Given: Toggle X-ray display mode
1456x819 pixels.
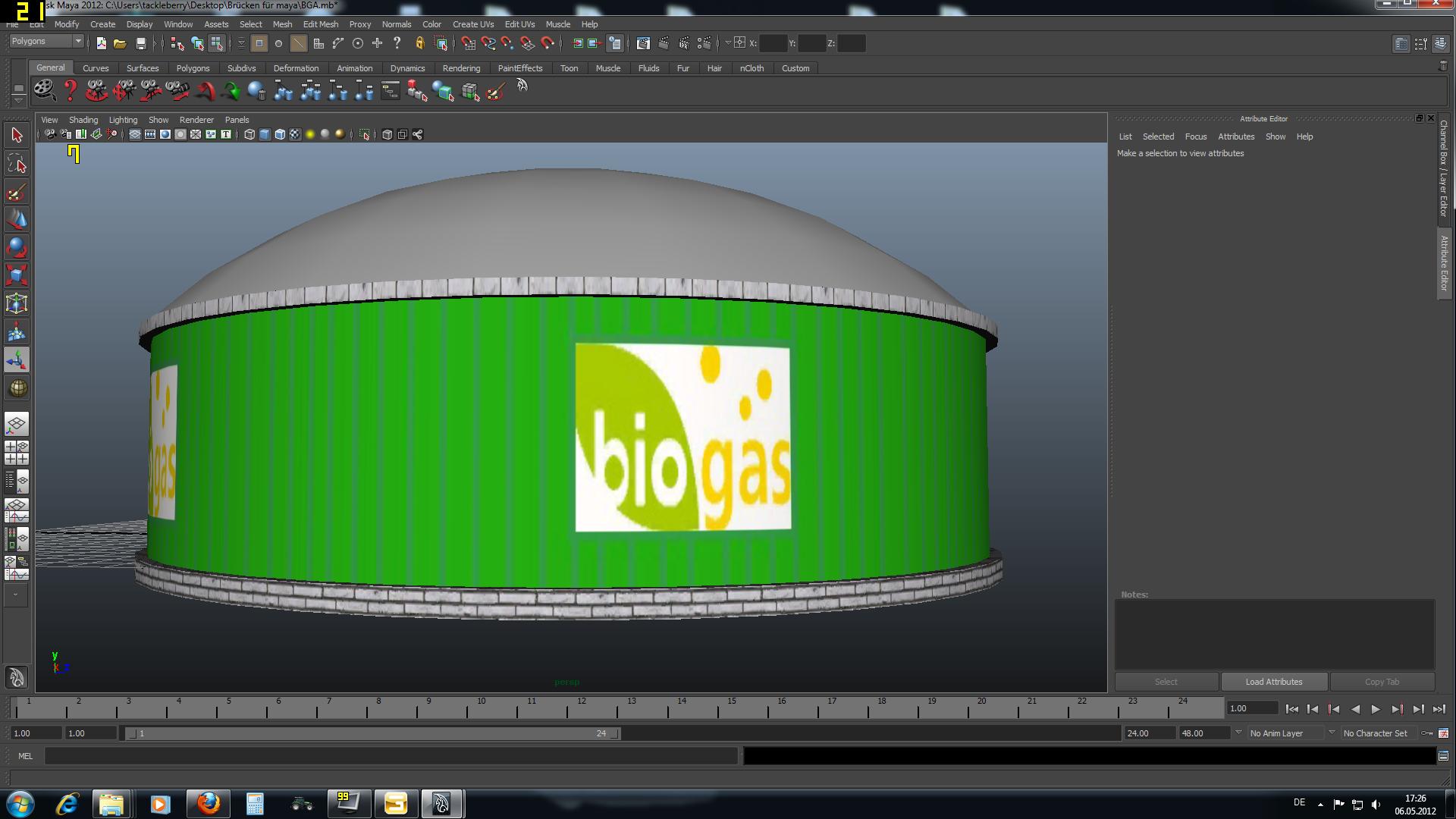Looking at the screenshot, I should (388, 134).
